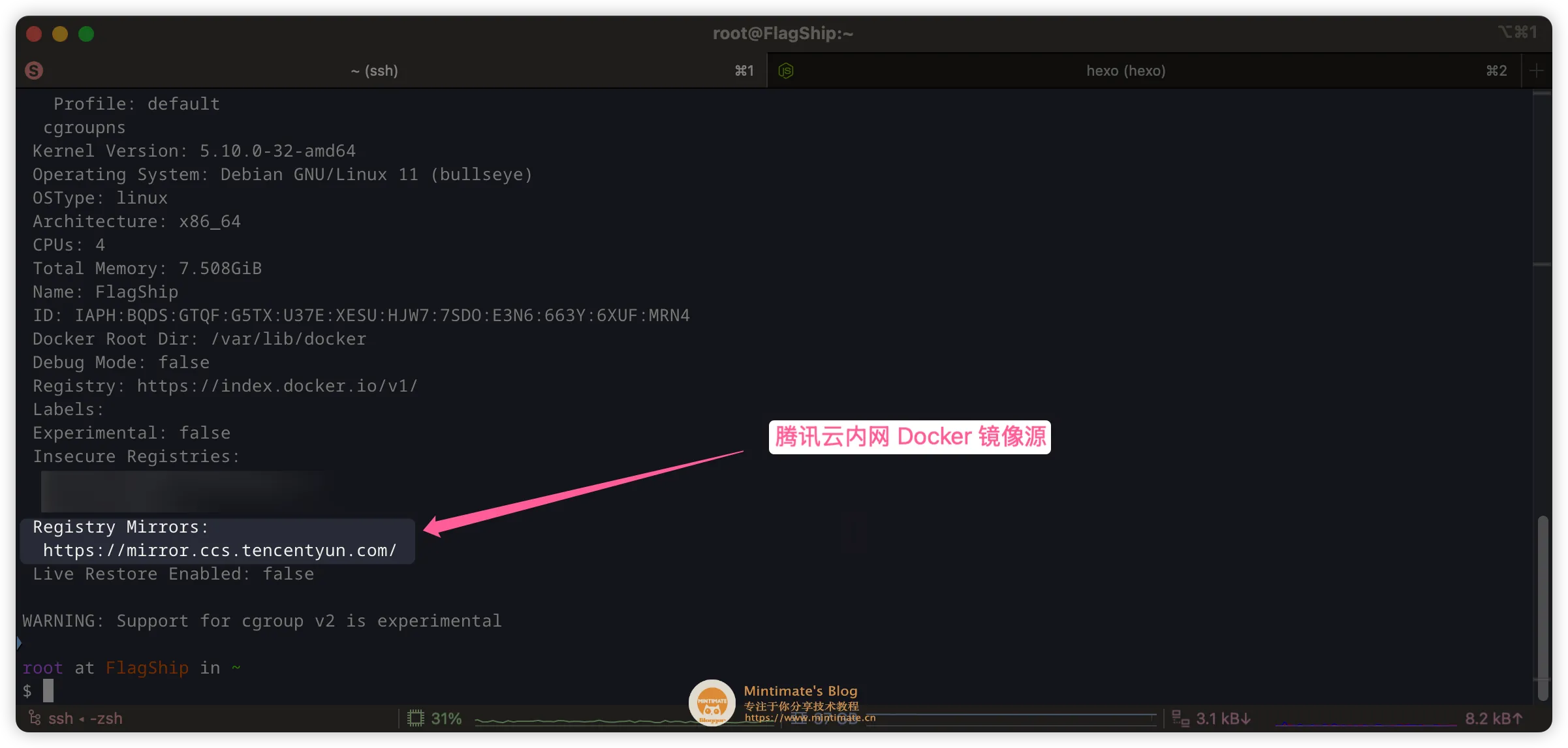Open a new tab with the plus button

coord(1537,70)
